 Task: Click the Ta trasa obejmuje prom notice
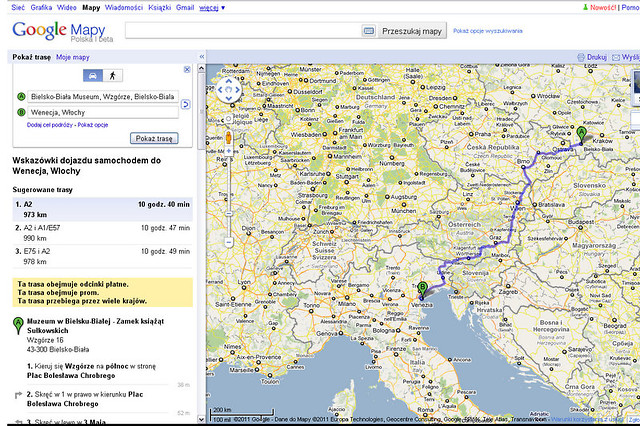click(x=58, y=293)
